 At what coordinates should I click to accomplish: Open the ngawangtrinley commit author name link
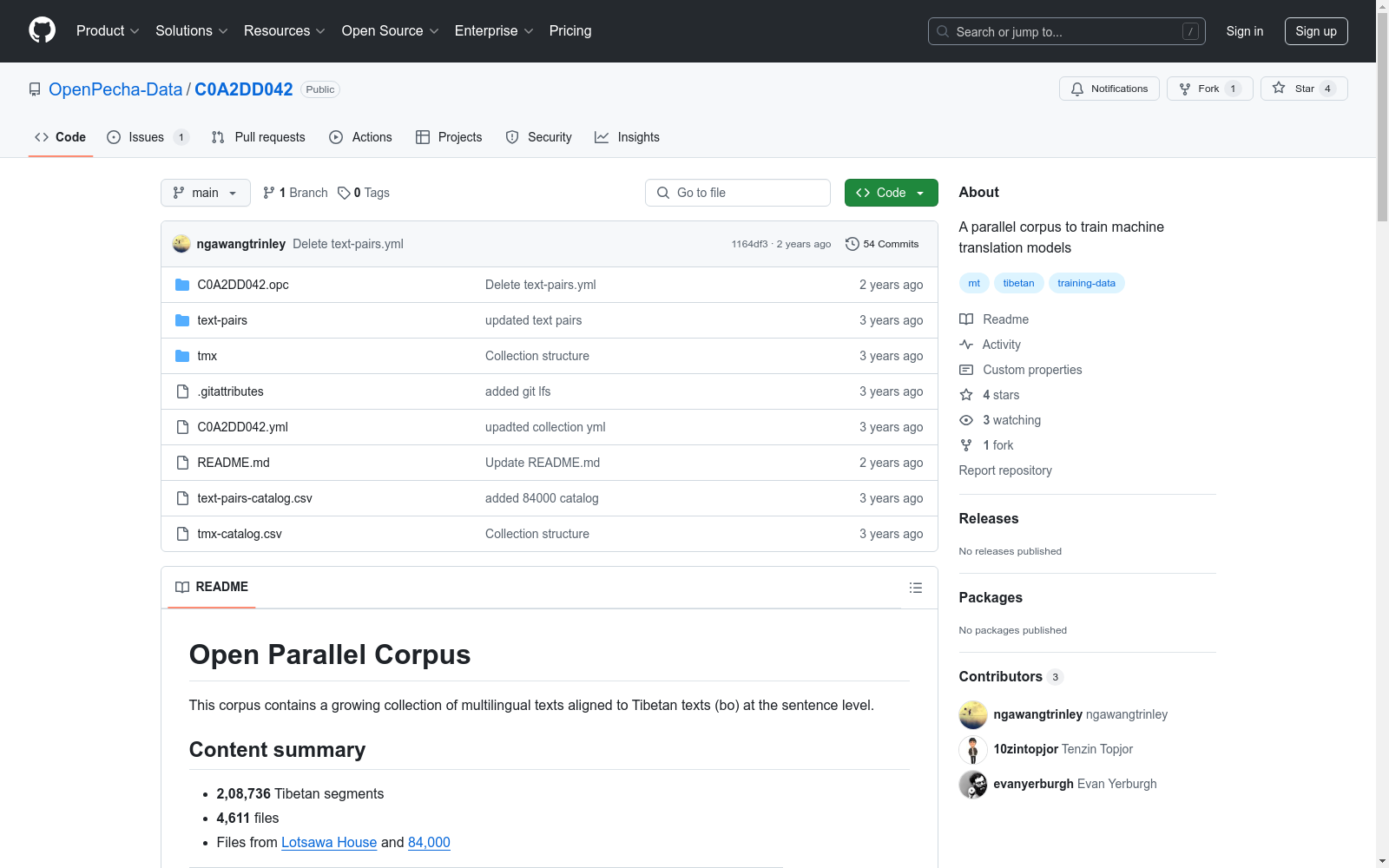pyautogui.click(x=241, y=244)
